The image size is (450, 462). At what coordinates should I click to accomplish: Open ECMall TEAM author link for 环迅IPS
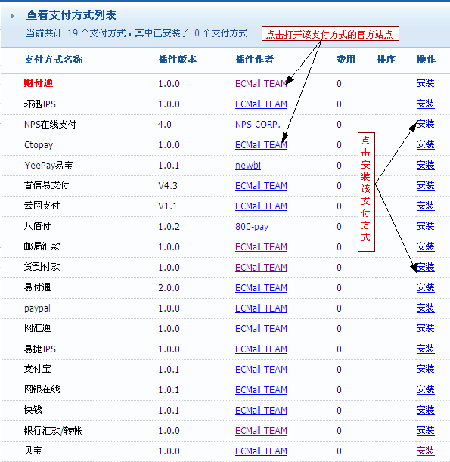pyautogui.click(x=261, y=104)
